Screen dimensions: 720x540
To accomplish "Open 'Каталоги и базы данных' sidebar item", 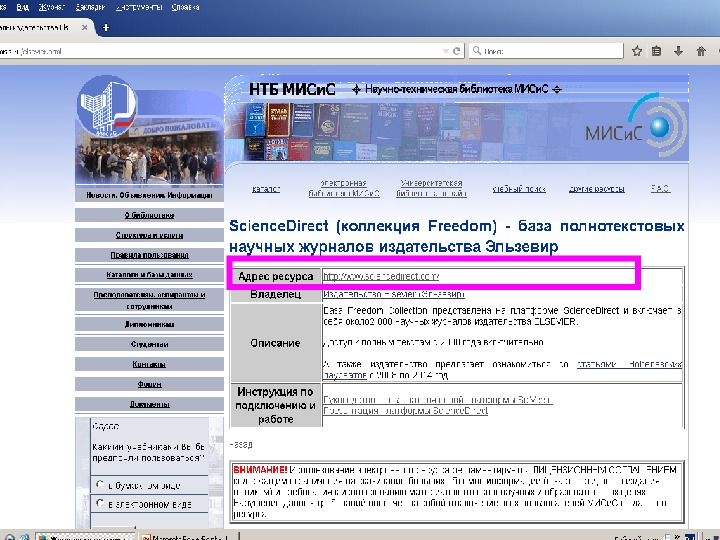I will pyautogui.click(x=149, y=275).
